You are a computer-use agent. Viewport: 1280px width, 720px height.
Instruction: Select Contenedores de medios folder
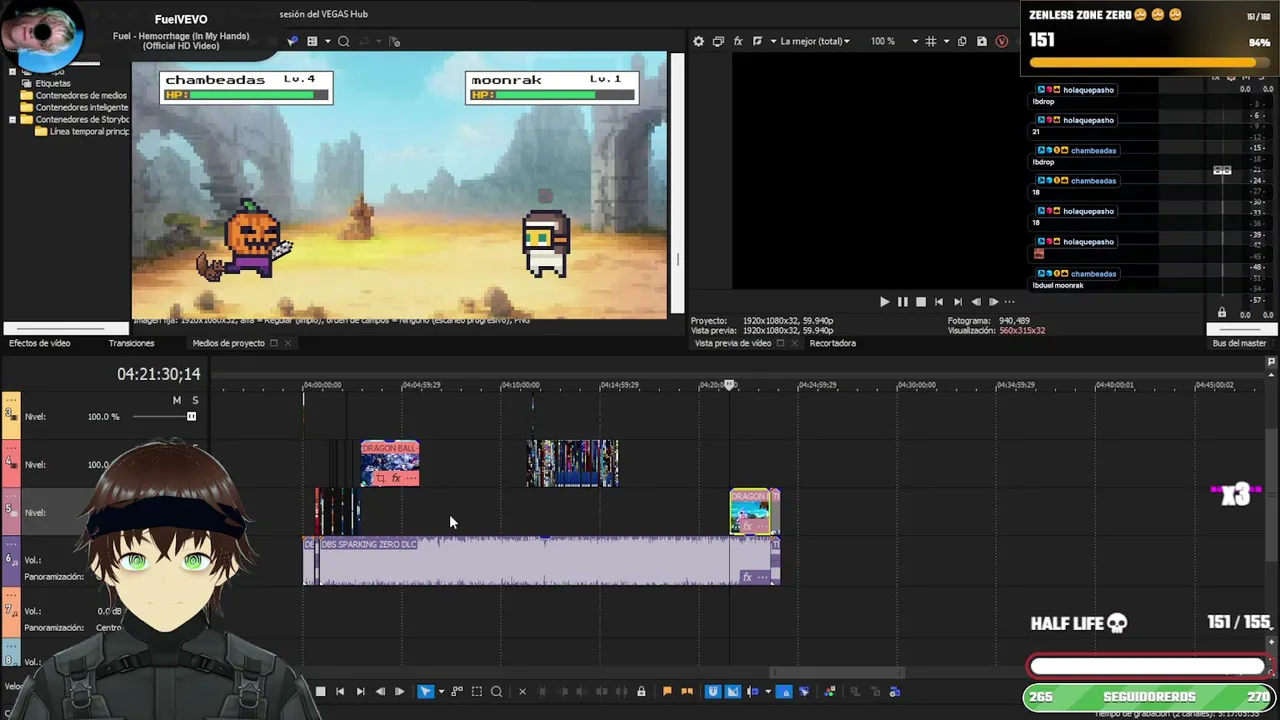pos(81,95)
